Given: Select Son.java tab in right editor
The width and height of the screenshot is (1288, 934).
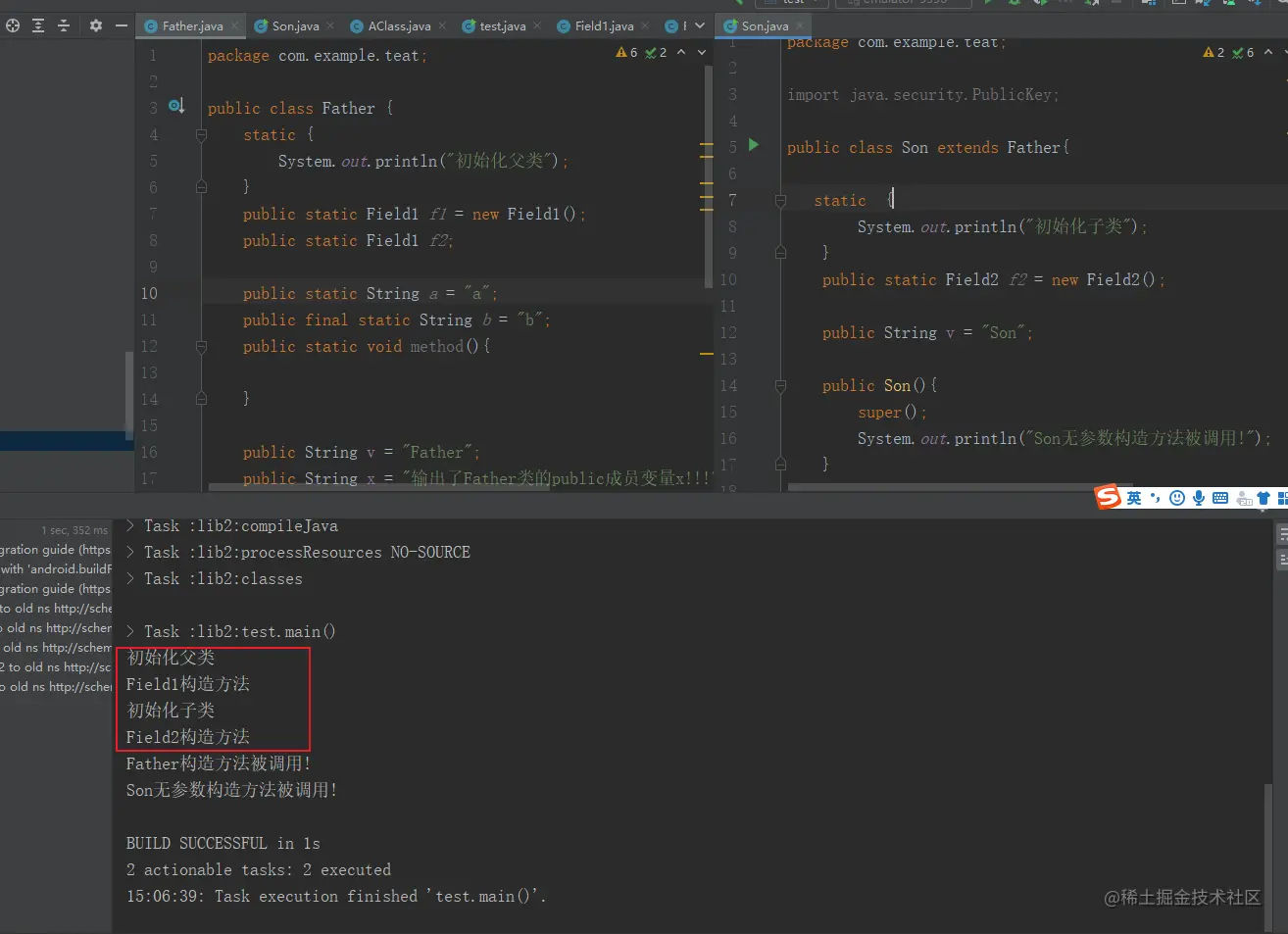Looking at the screenshot, I should [x=765, y=26].
